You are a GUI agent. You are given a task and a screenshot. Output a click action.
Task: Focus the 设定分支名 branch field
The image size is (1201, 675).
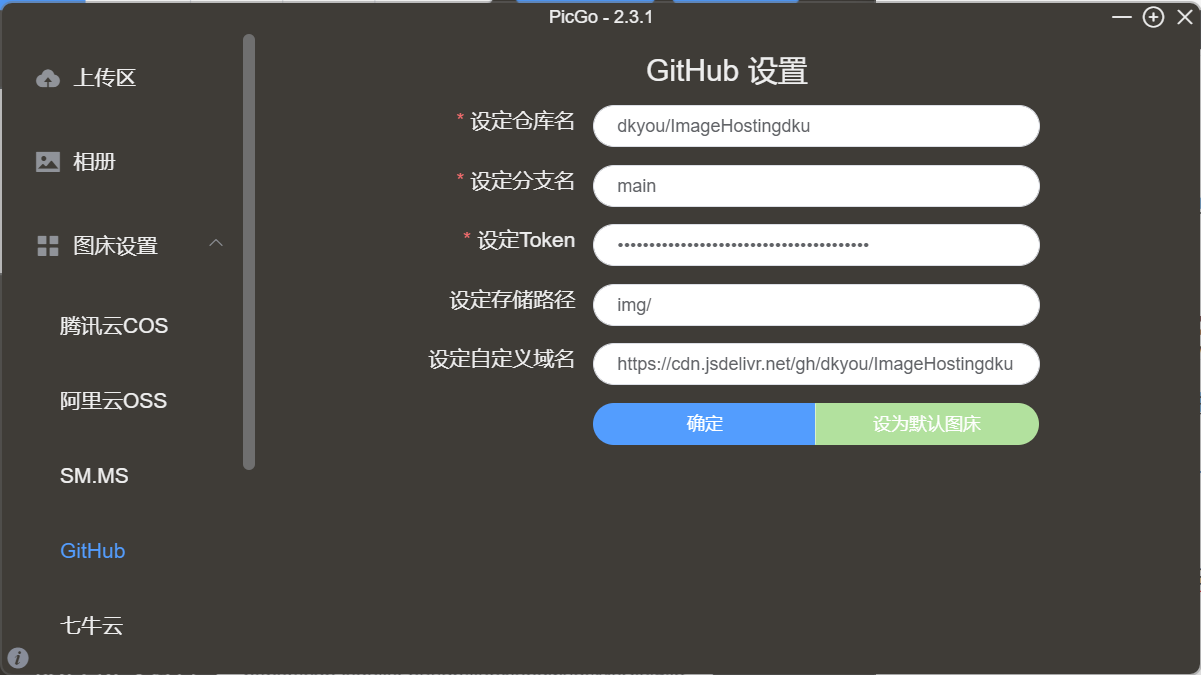coord(816,186)
